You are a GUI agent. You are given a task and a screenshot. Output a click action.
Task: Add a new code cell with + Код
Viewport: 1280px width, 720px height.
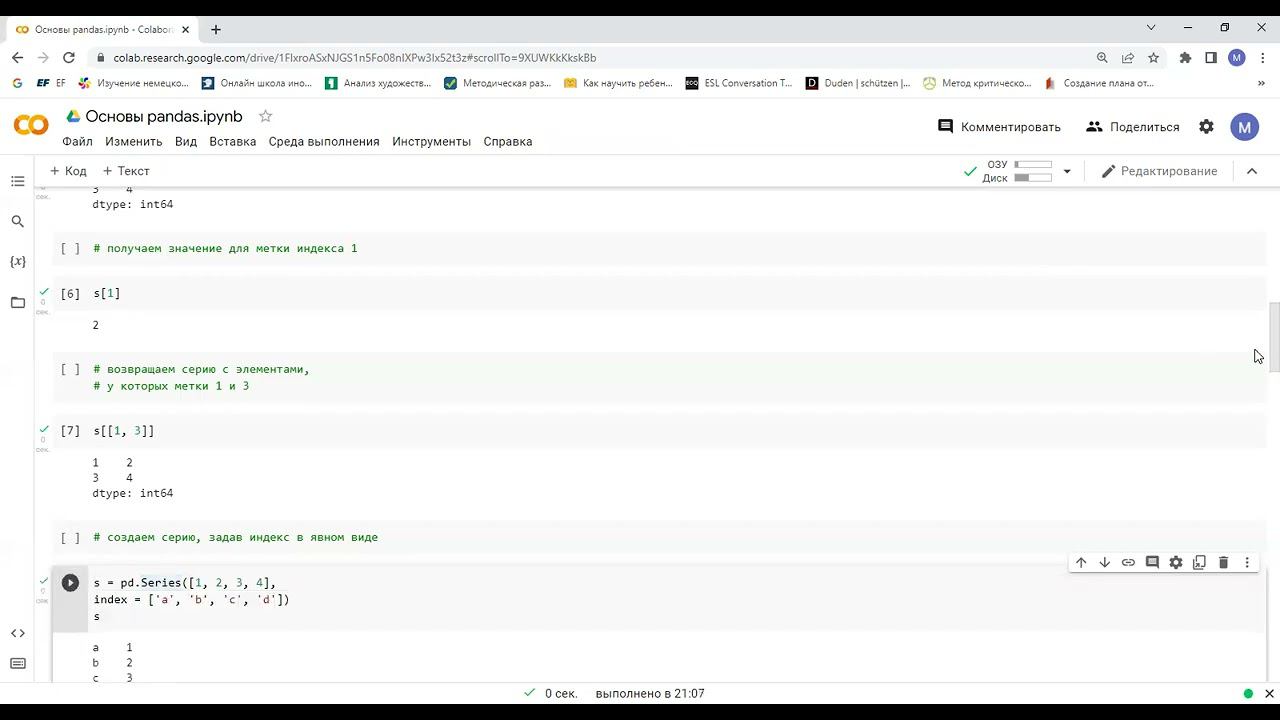click(69, 171)
